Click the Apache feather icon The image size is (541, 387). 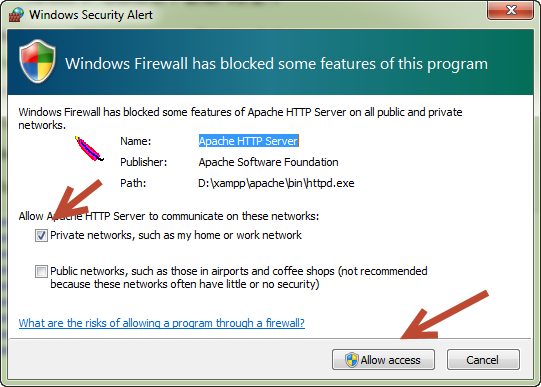pos(89,149)
